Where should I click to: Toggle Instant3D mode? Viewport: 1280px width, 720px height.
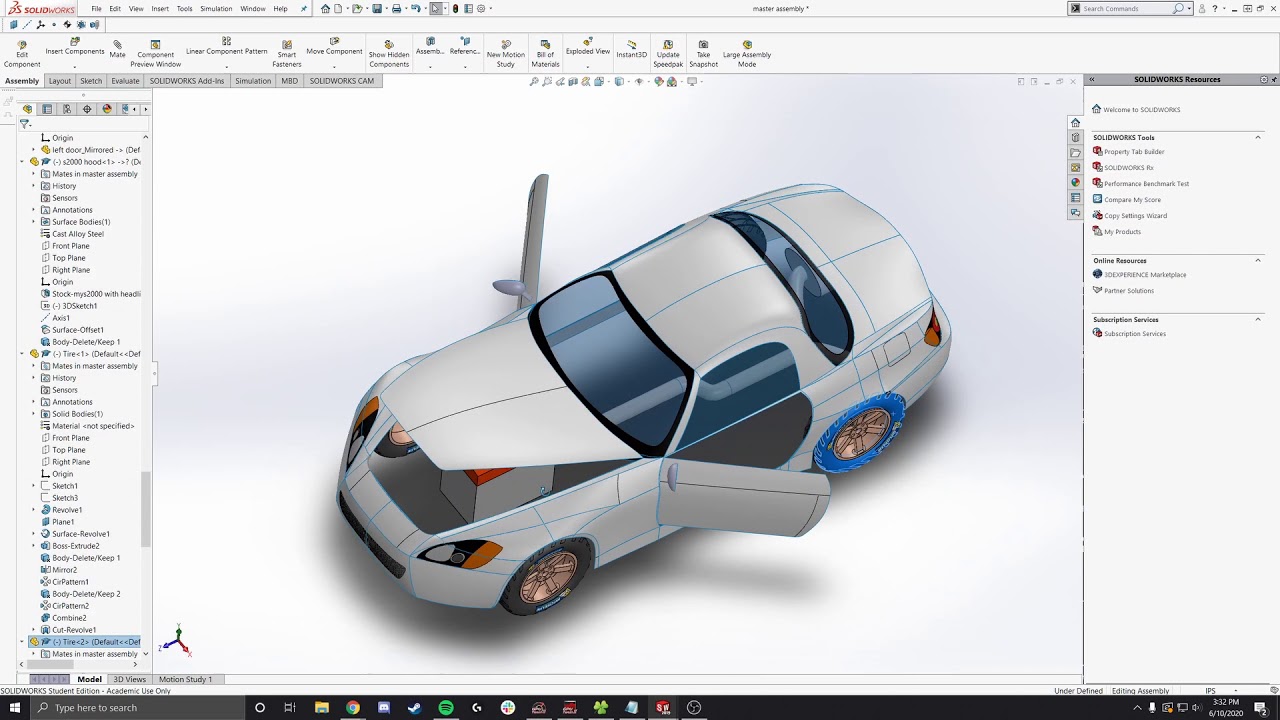(x=631, y=50)
